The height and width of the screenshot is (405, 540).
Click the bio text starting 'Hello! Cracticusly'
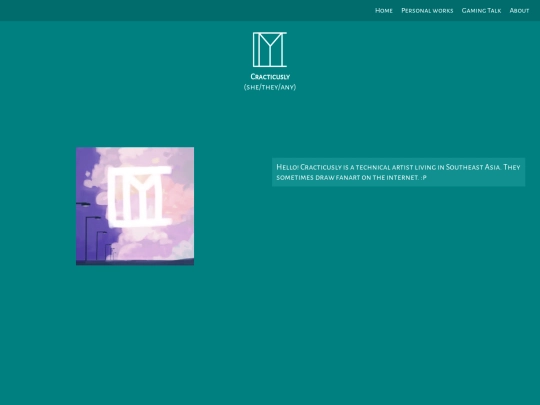[x=398, y=172]
